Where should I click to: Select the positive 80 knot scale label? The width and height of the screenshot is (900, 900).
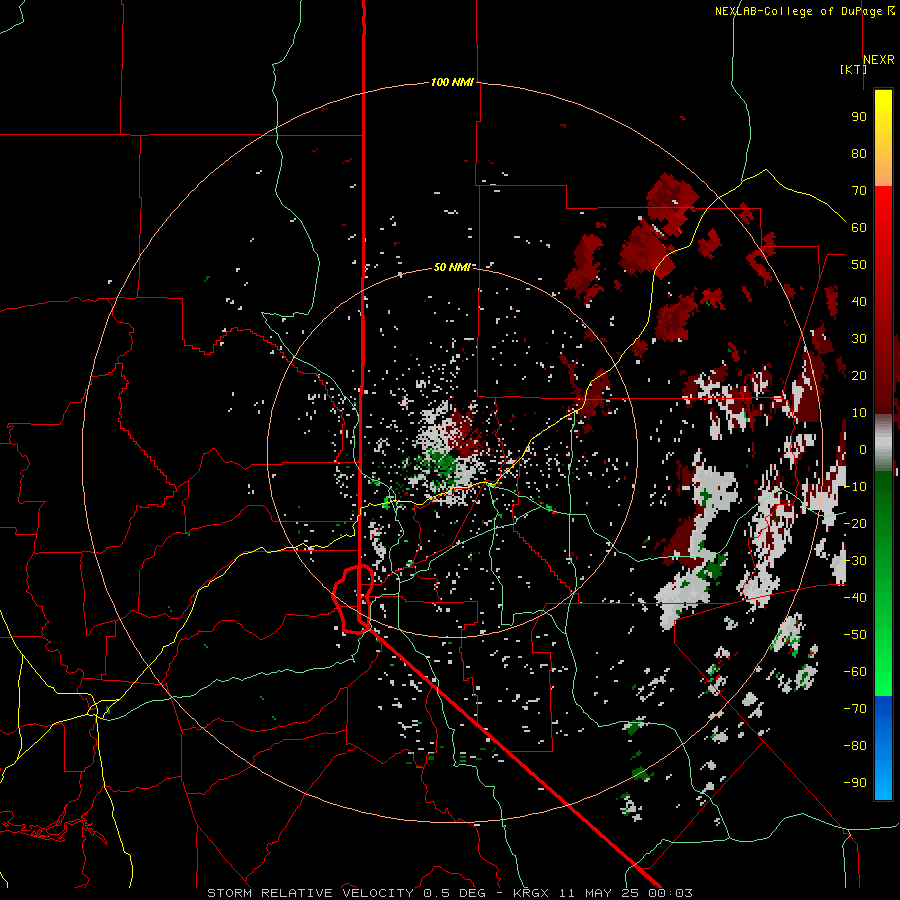pyautogui.click(x=859, y=153)
